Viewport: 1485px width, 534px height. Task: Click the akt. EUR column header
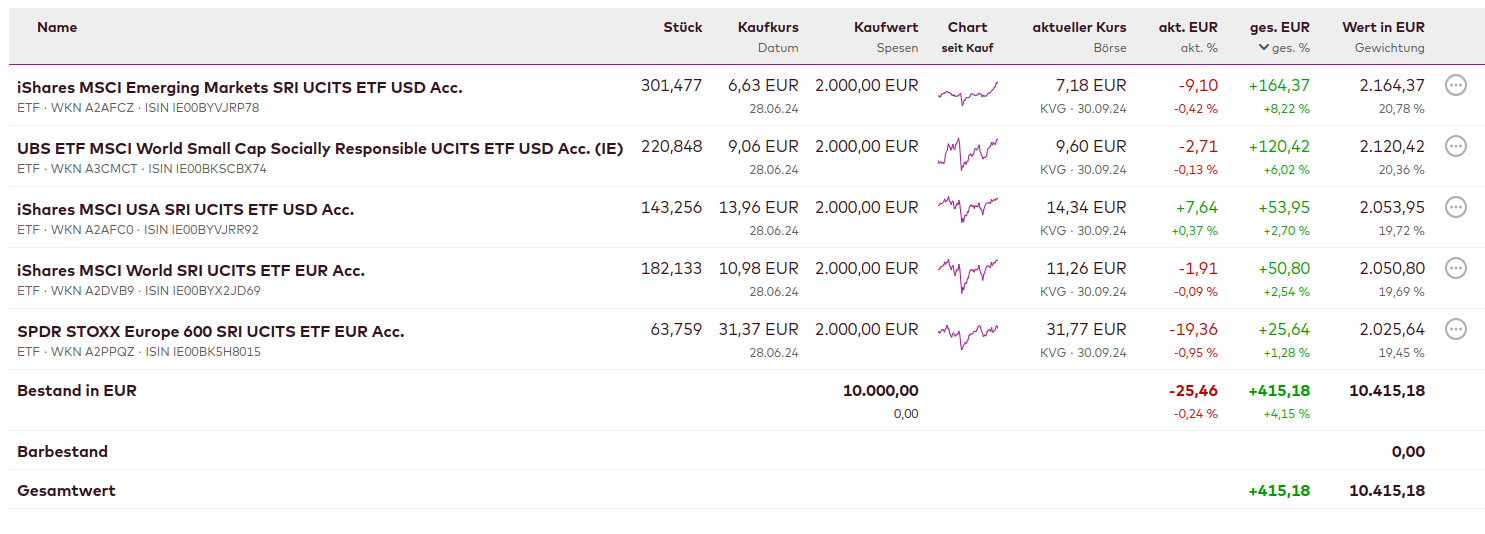(x=1188, y=28)
